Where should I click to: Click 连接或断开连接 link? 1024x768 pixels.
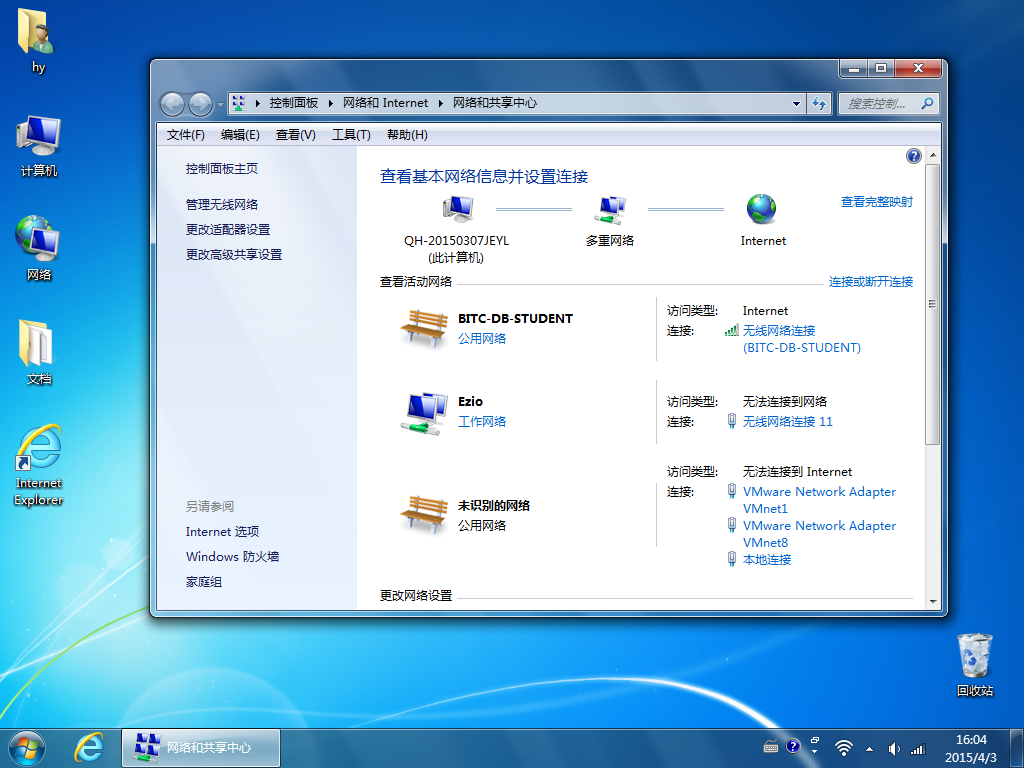[x=871, y=281]
